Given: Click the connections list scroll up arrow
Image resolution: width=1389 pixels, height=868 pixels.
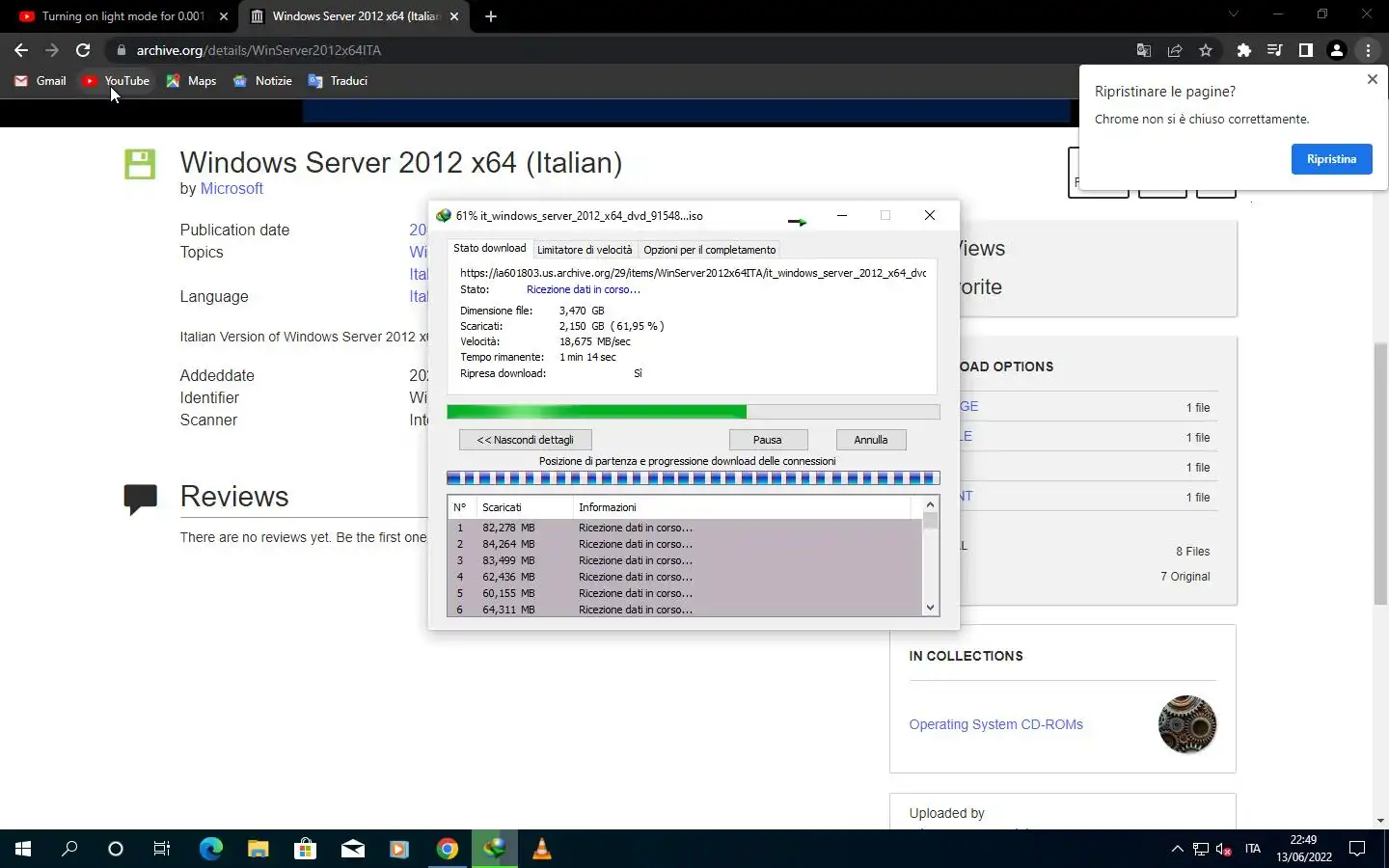Looking at the screenshot, I should tap(930, 504).
